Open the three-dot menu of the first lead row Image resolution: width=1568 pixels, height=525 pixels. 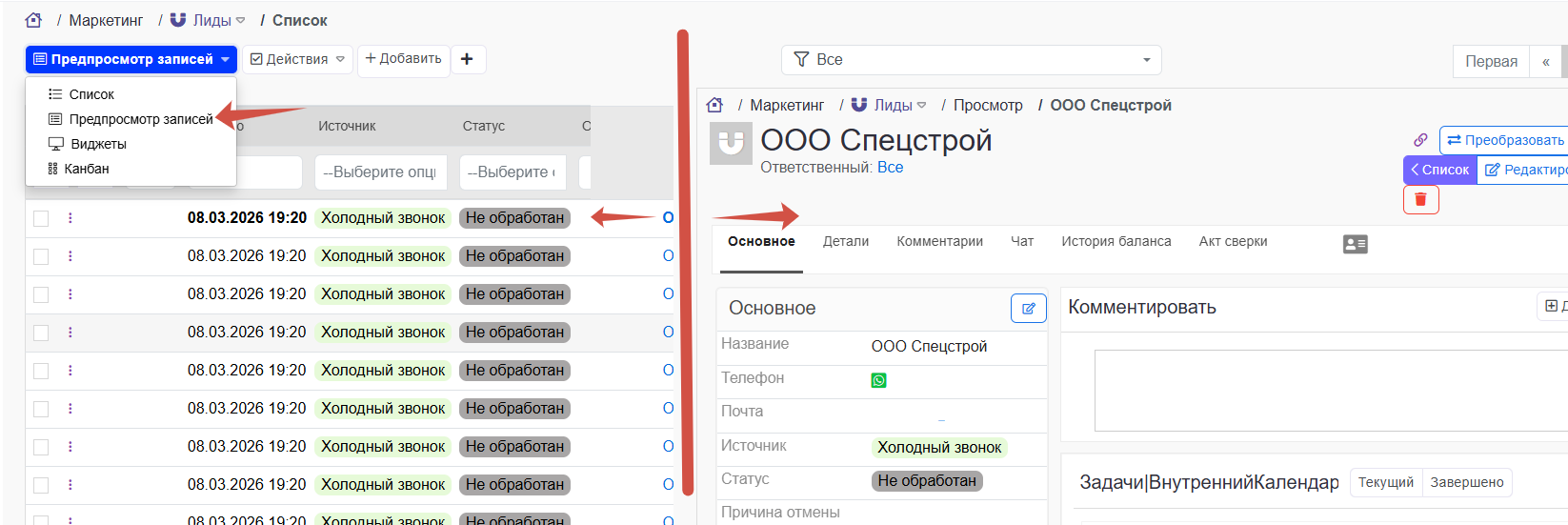coord(70,218)
